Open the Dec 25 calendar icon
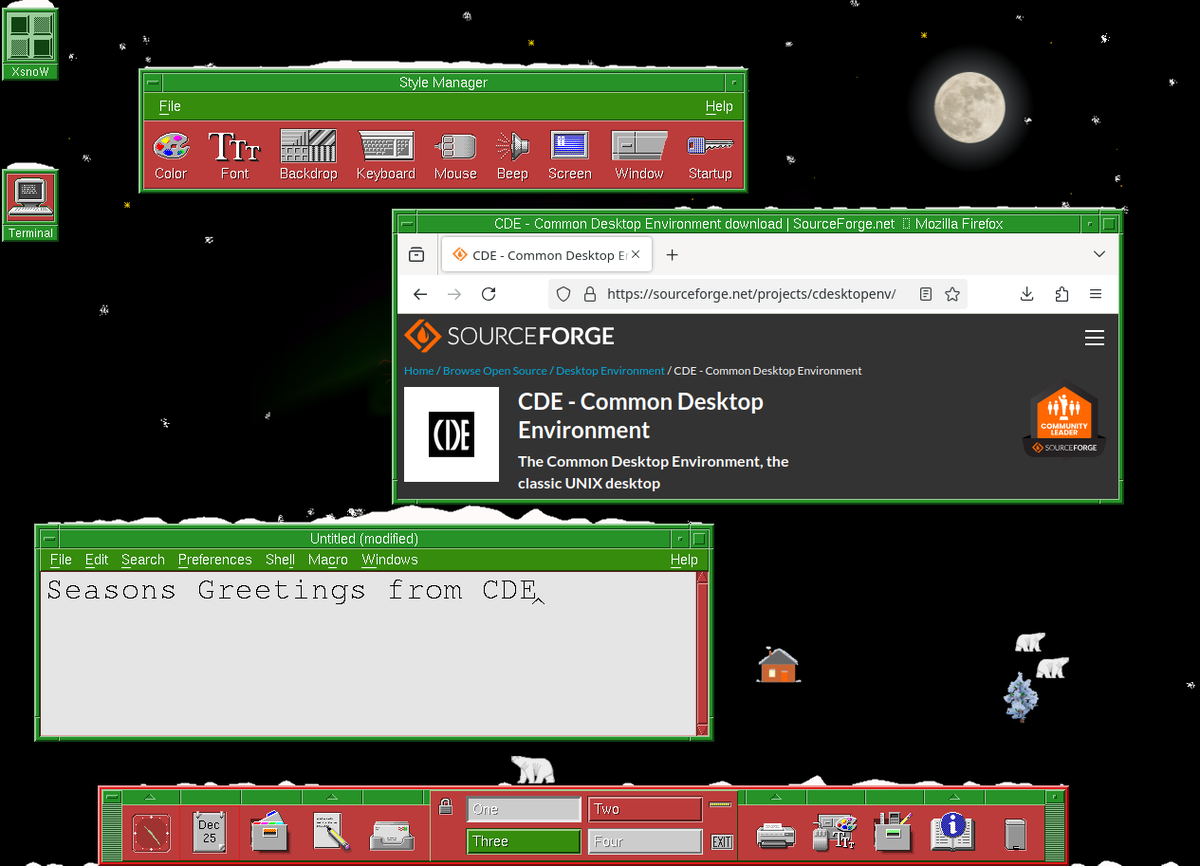Viewport: 1200px width, 866px height. click(x=209, y=832)
